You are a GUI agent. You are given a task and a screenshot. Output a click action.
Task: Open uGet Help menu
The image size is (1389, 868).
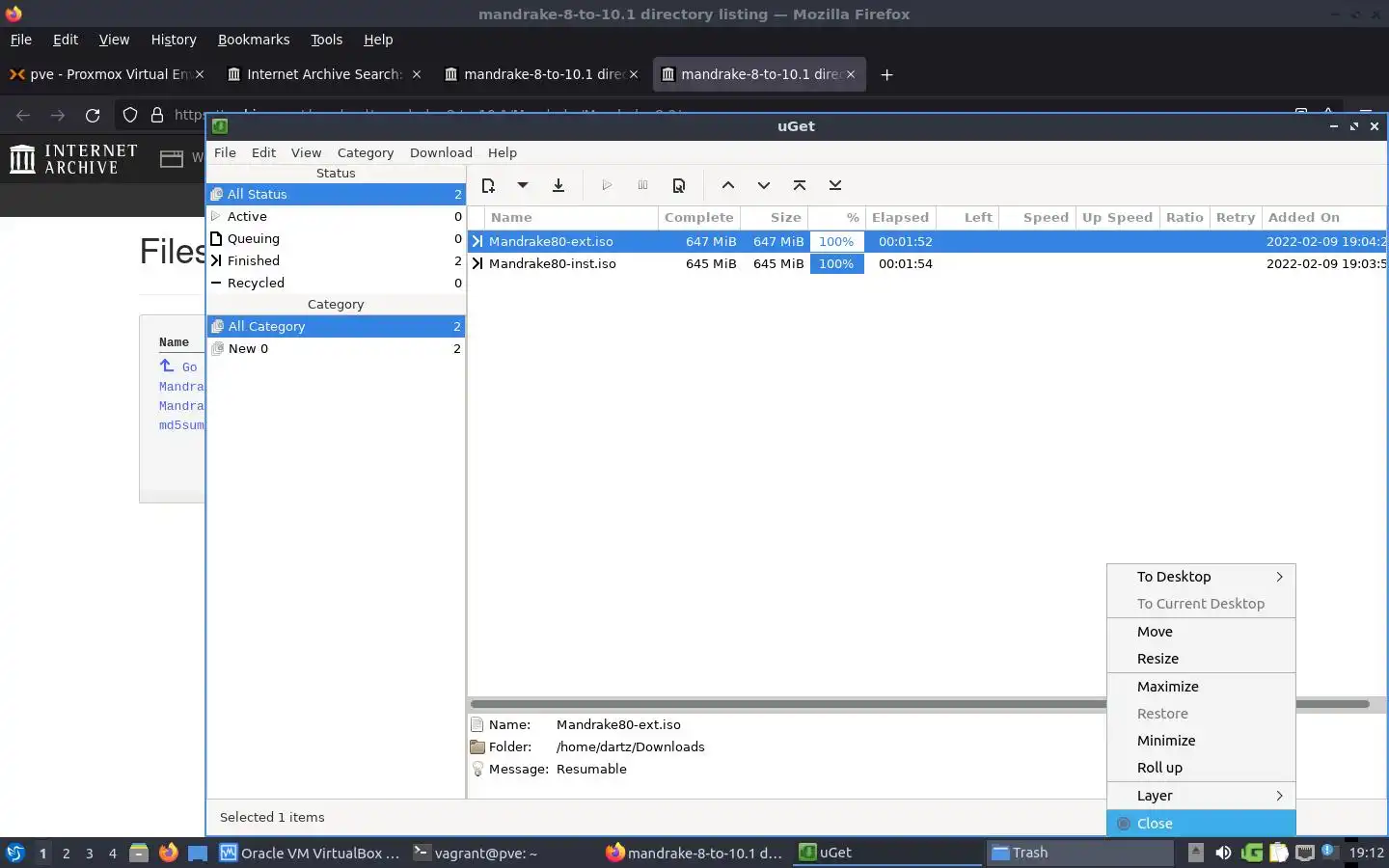click(x=503, y=152)
